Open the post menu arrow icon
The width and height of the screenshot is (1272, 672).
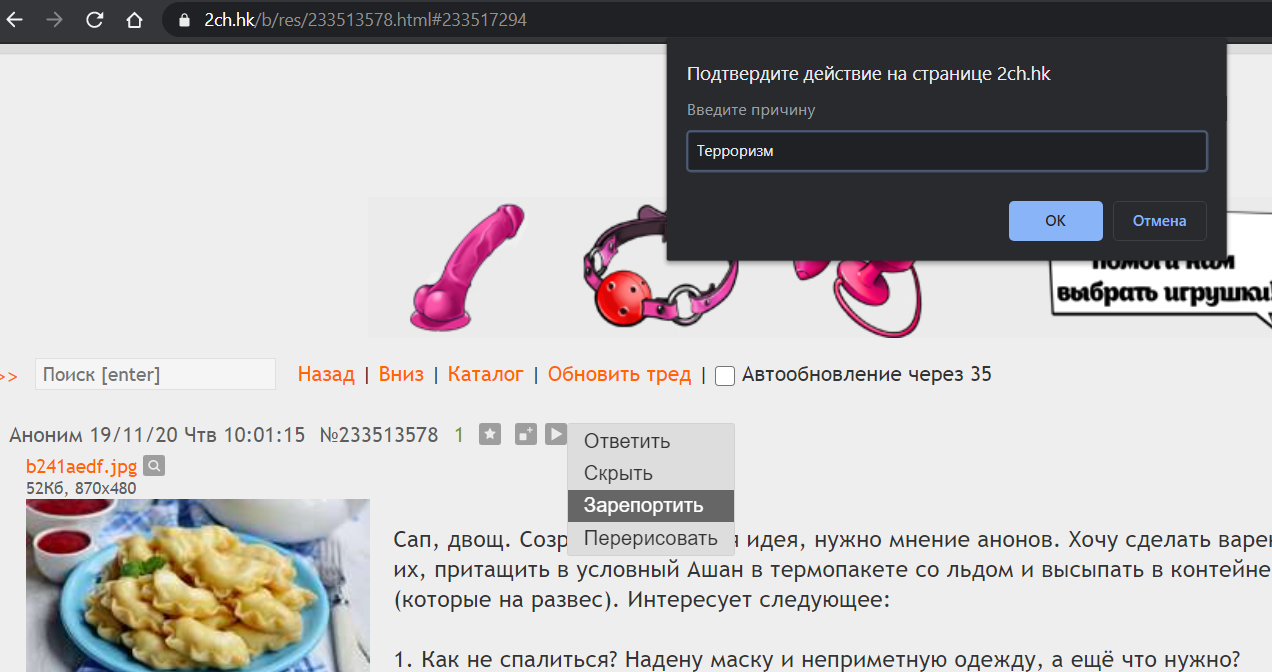[555, 434]
